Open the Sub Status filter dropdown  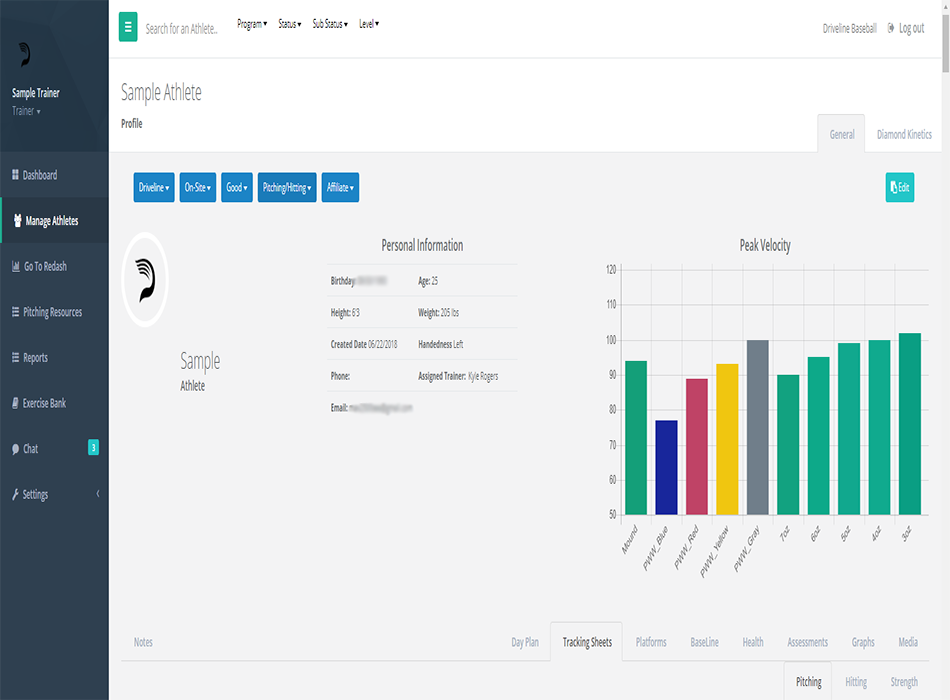pos(330,24)
